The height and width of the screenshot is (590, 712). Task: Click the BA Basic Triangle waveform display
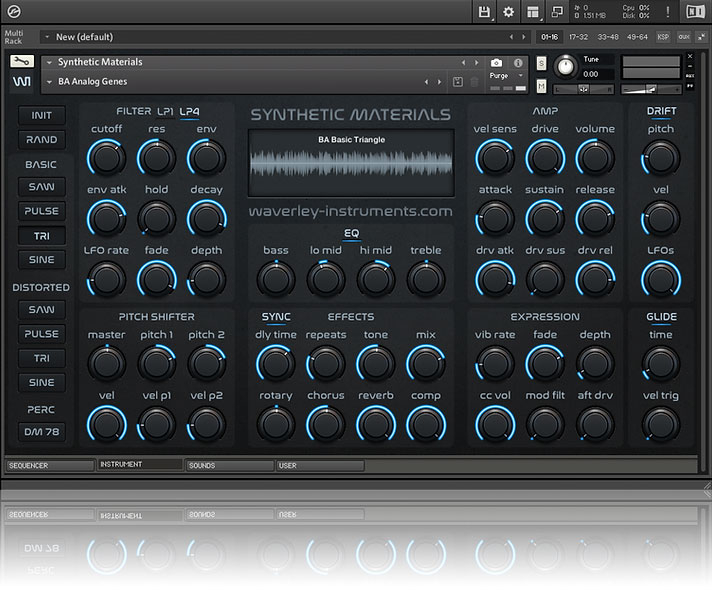pos(350,162)
